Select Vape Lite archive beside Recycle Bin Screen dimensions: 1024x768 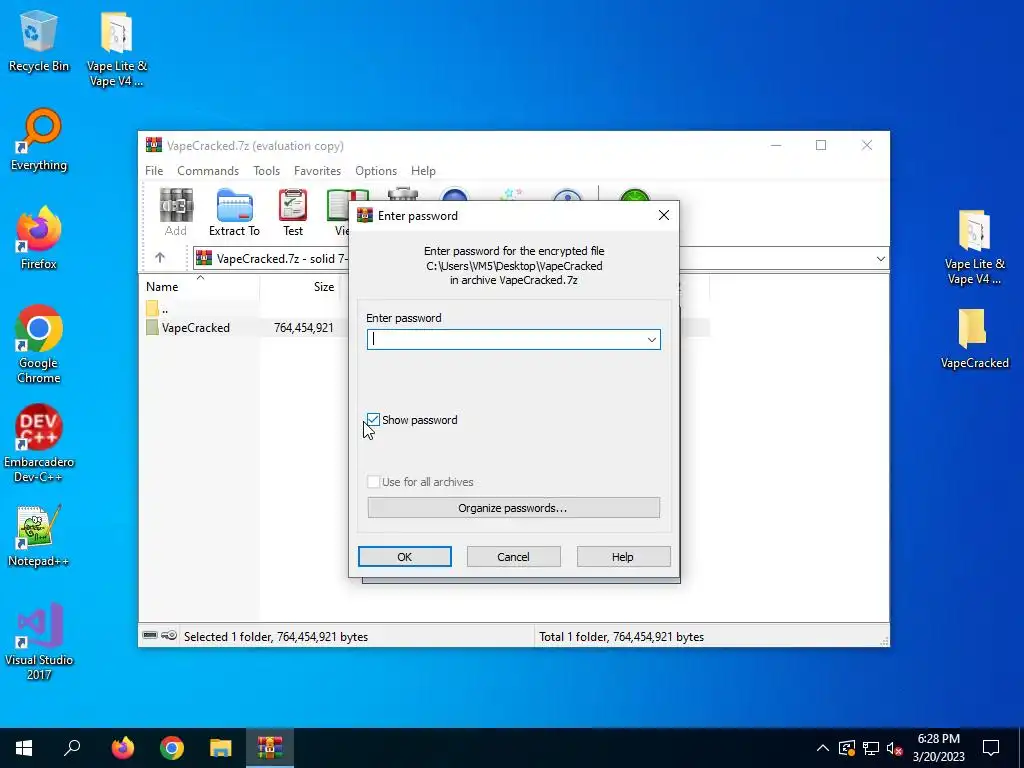coord(117,49)
